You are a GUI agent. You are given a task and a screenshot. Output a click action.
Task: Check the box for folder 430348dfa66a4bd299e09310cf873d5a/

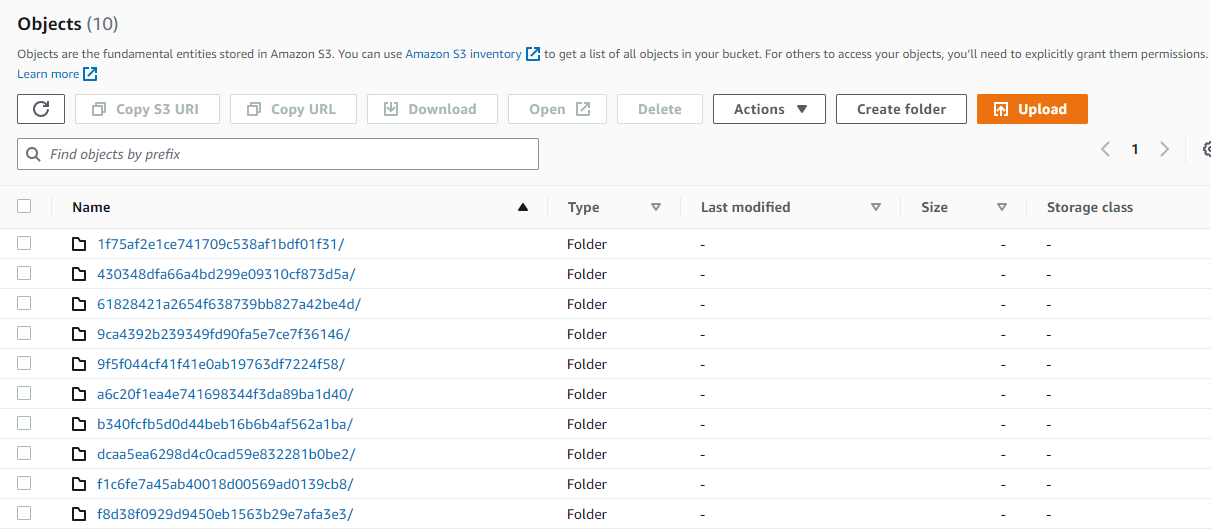24,273
